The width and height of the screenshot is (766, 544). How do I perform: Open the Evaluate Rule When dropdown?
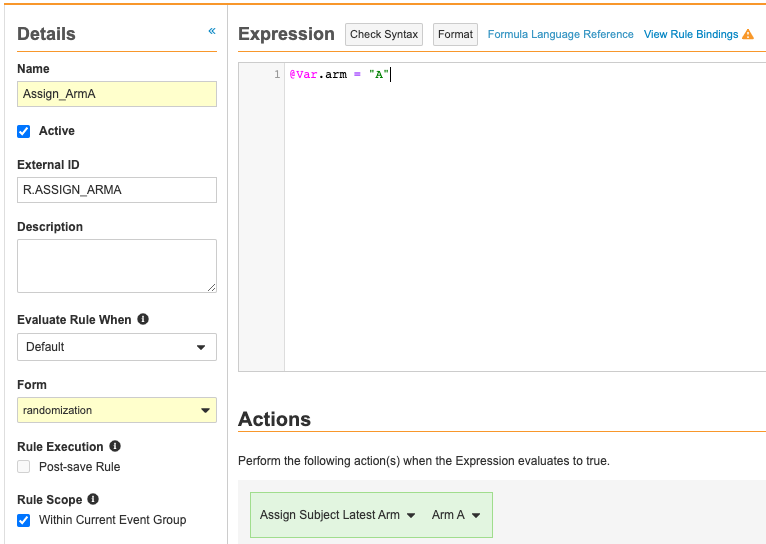[117, 347]
